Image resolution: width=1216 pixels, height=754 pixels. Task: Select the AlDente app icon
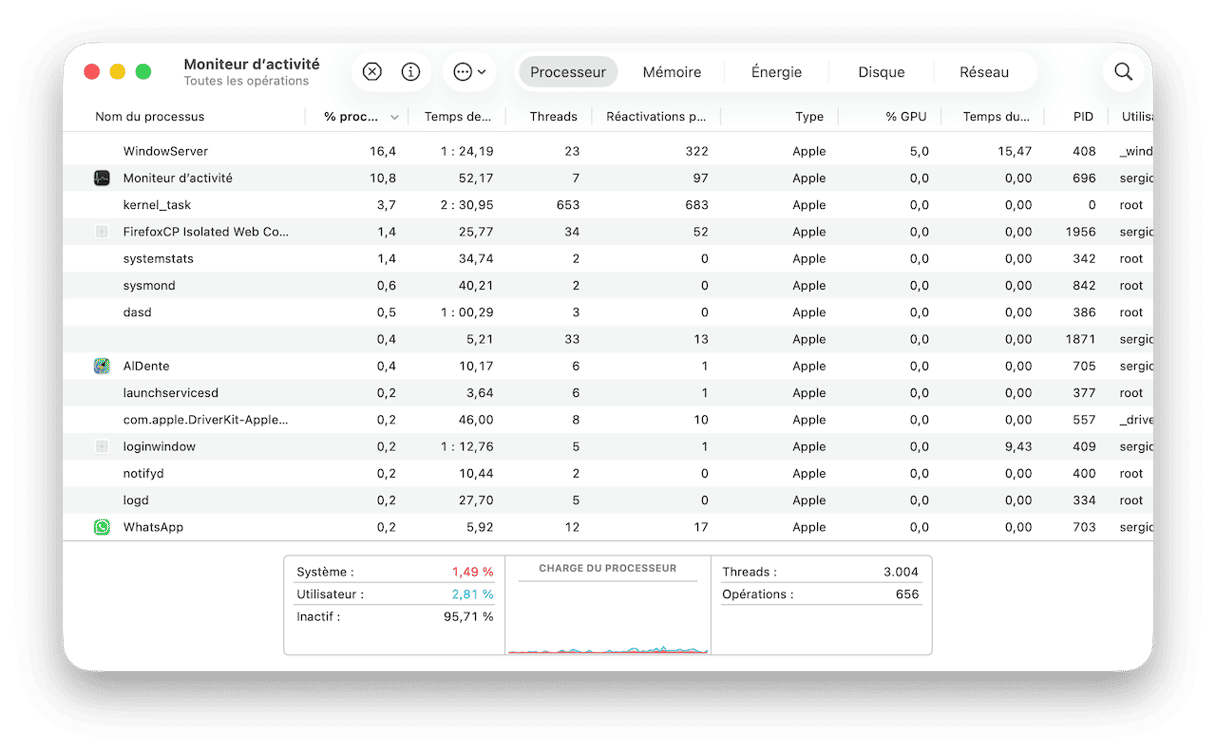[x=102, y=366]
